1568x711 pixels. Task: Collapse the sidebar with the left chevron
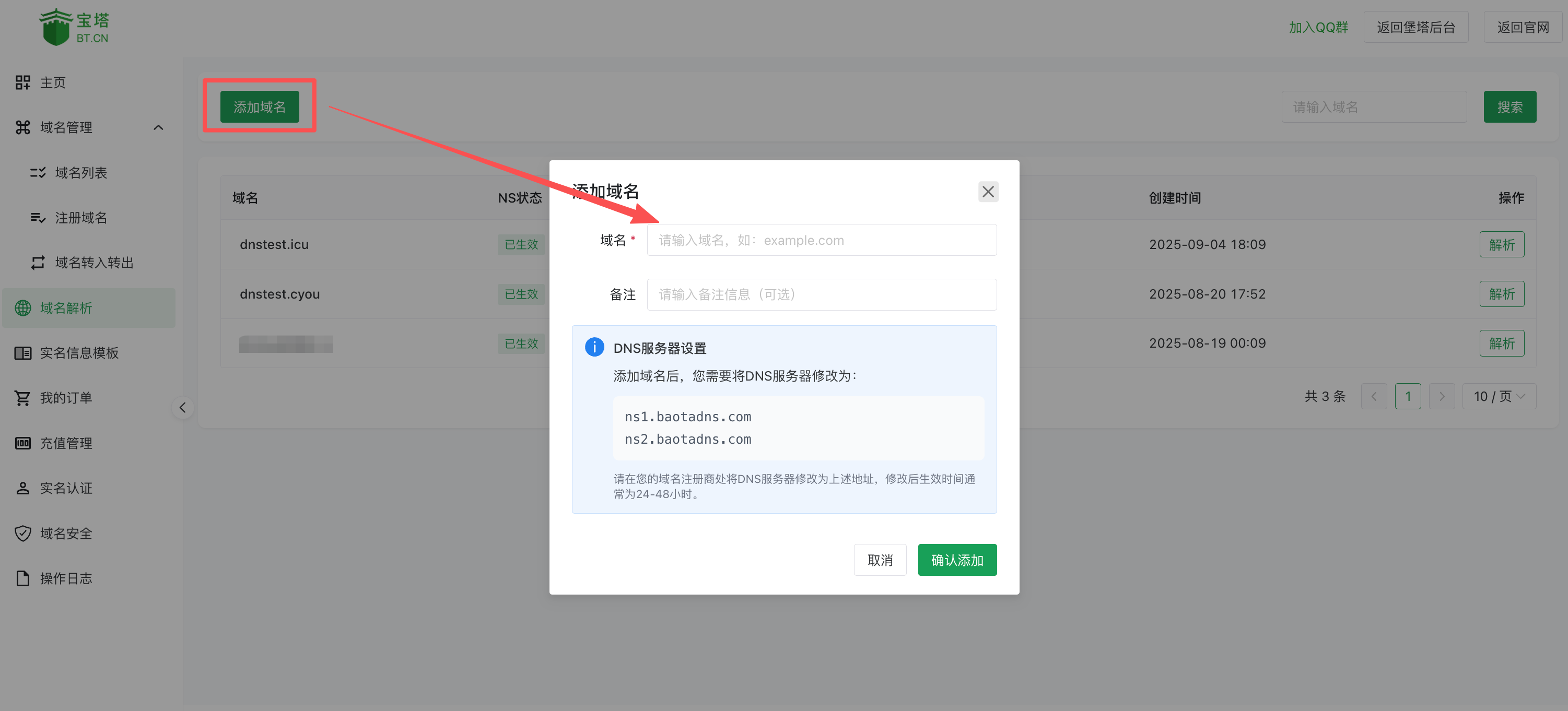click(182, 408)
